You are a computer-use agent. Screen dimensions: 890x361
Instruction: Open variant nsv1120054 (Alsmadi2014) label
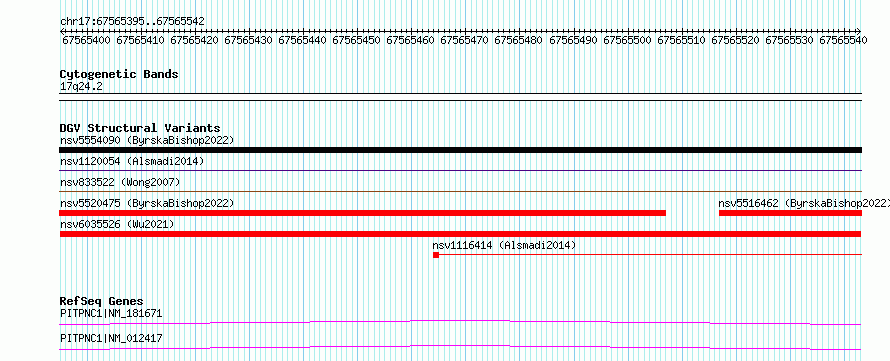132,161
